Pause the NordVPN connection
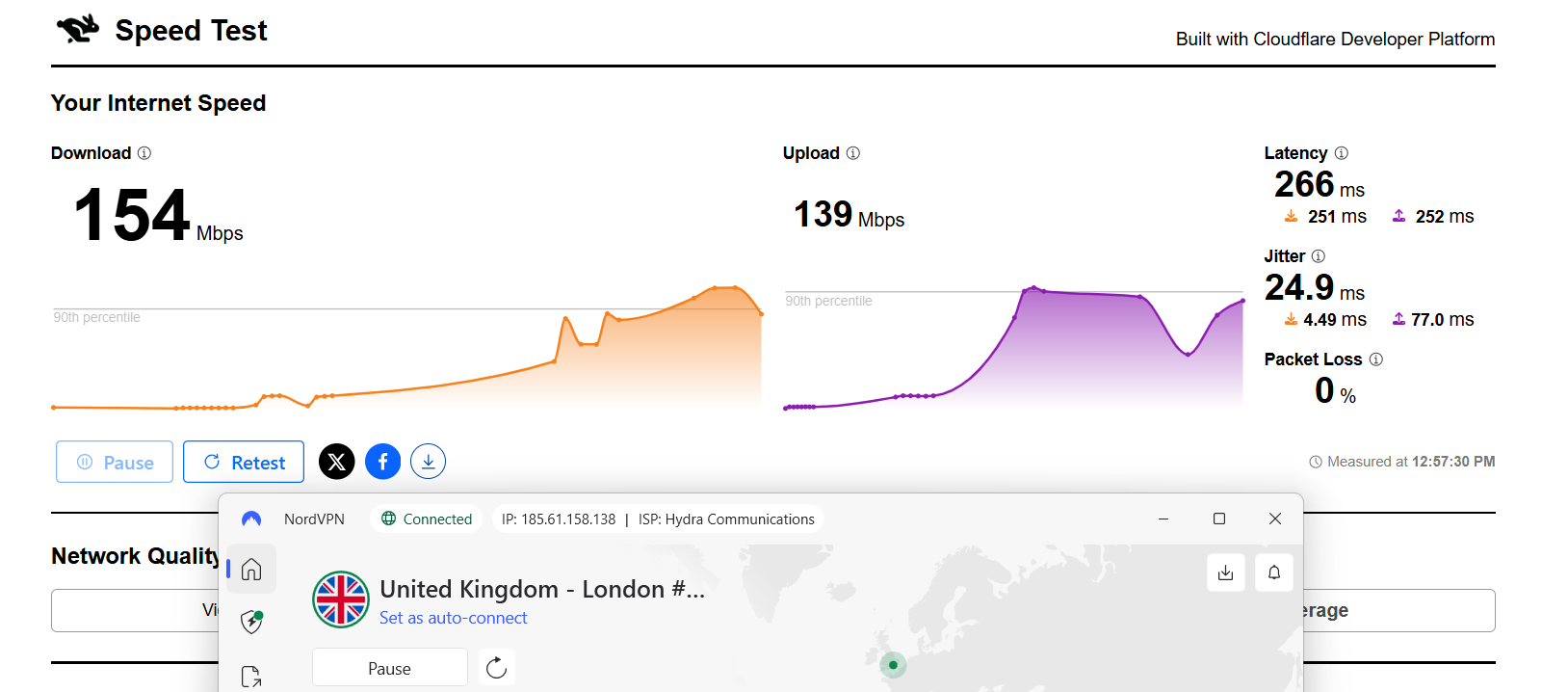Viewport: 1568px width, 692px height. pos(389,668)
